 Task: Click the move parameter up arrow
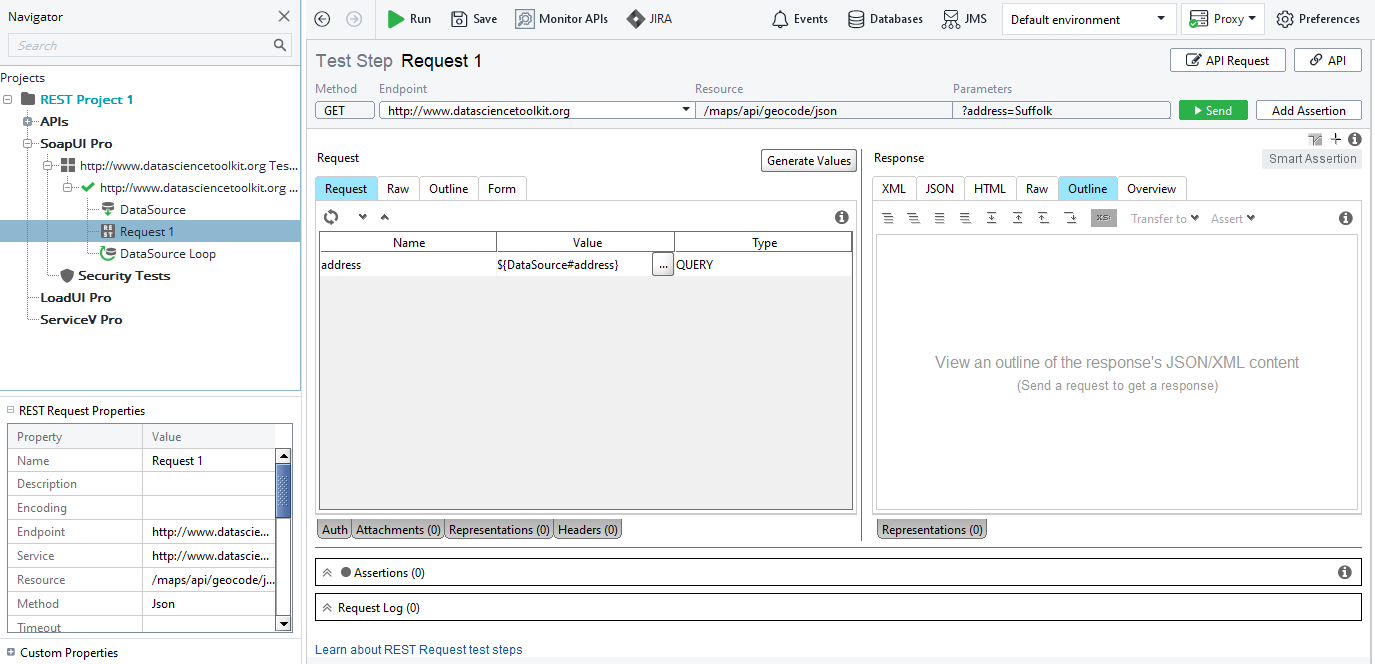point(385,217)
